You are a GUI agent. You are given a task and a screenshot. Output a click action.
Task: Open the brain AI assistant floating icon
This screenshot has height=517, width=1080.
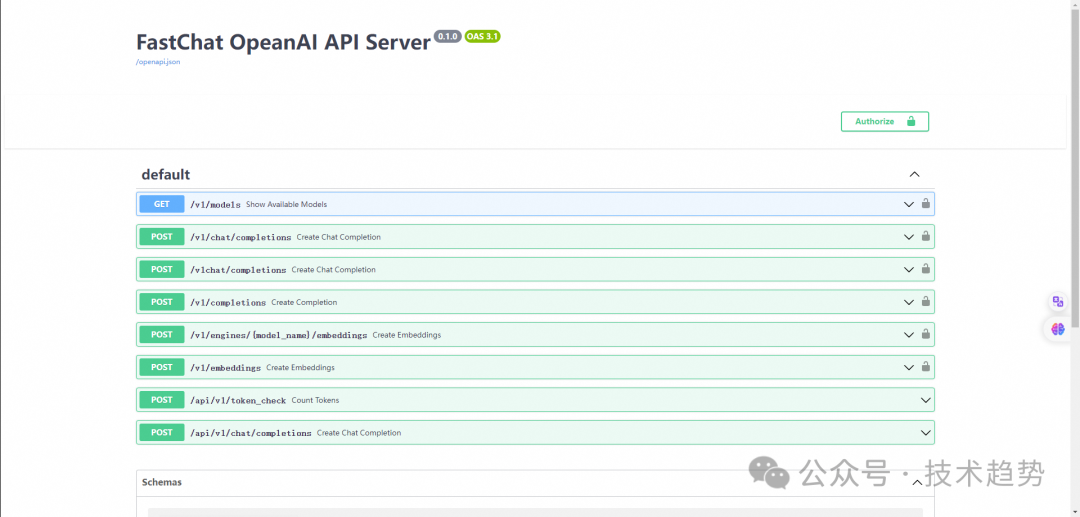tap(1058, 329)
